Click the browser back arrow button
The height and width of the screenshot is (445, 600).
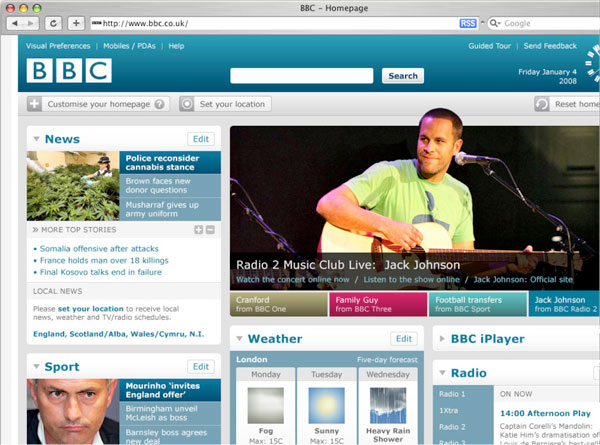[x=15, y=23]
